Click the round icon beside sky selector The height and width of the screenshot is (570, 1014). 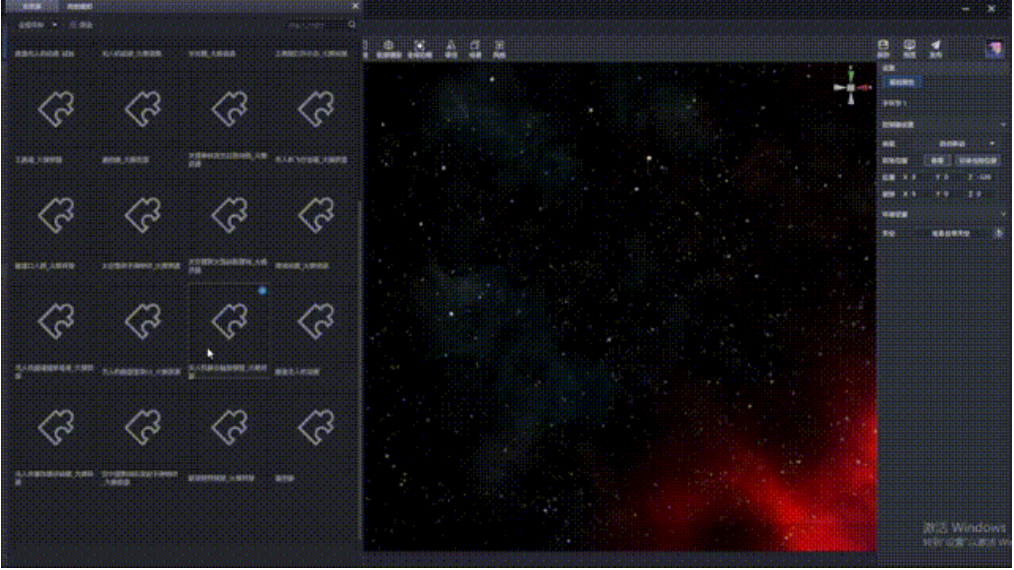click(999, 234)
